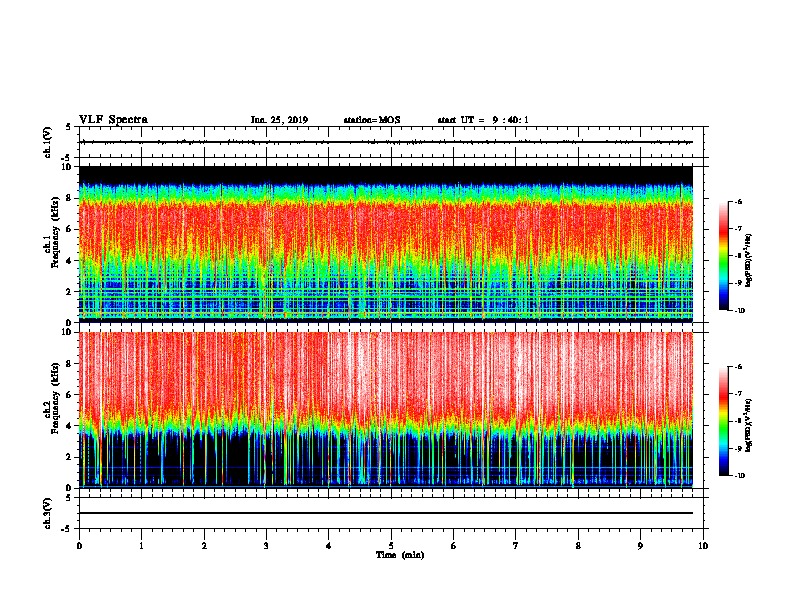Click the time axis tick label "4"

point(329,546)
